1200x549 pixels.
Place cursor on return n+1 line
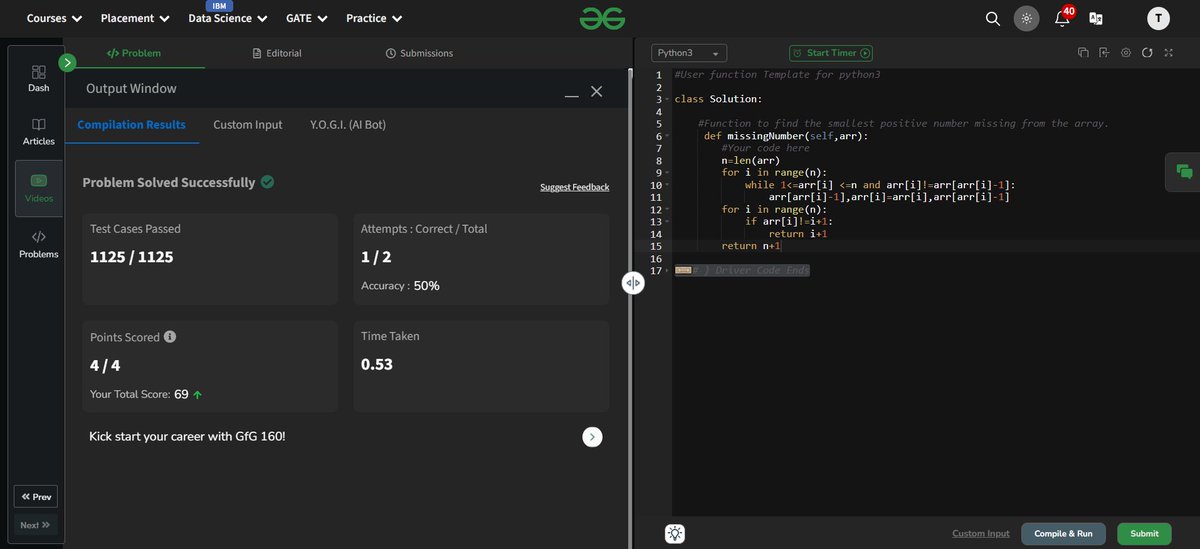click(x=751, y=246)
